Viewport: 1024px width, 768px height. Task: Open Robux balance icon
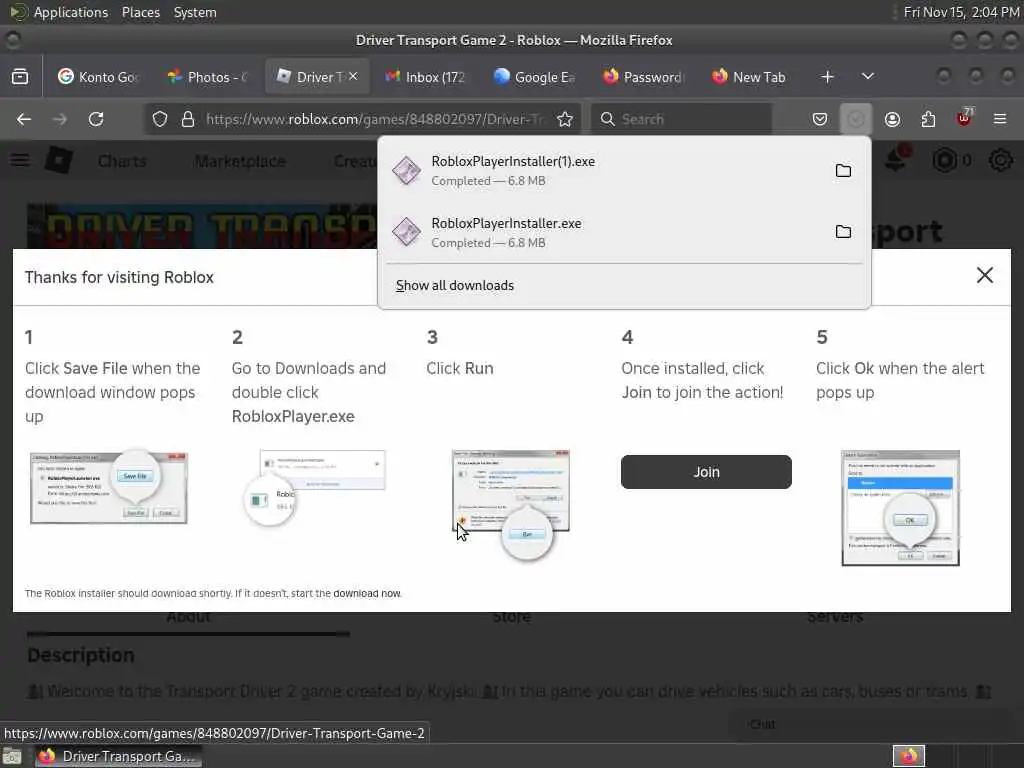(944, 160)
